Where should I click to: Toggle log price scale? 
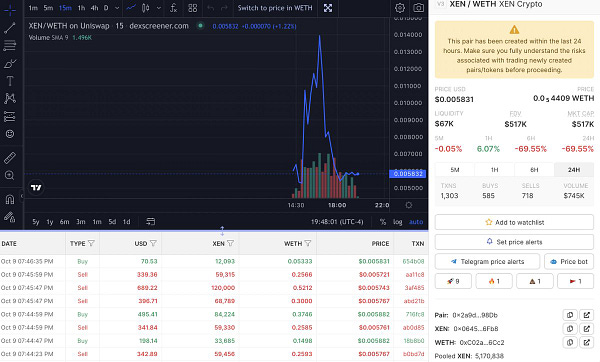coord(398,222)
